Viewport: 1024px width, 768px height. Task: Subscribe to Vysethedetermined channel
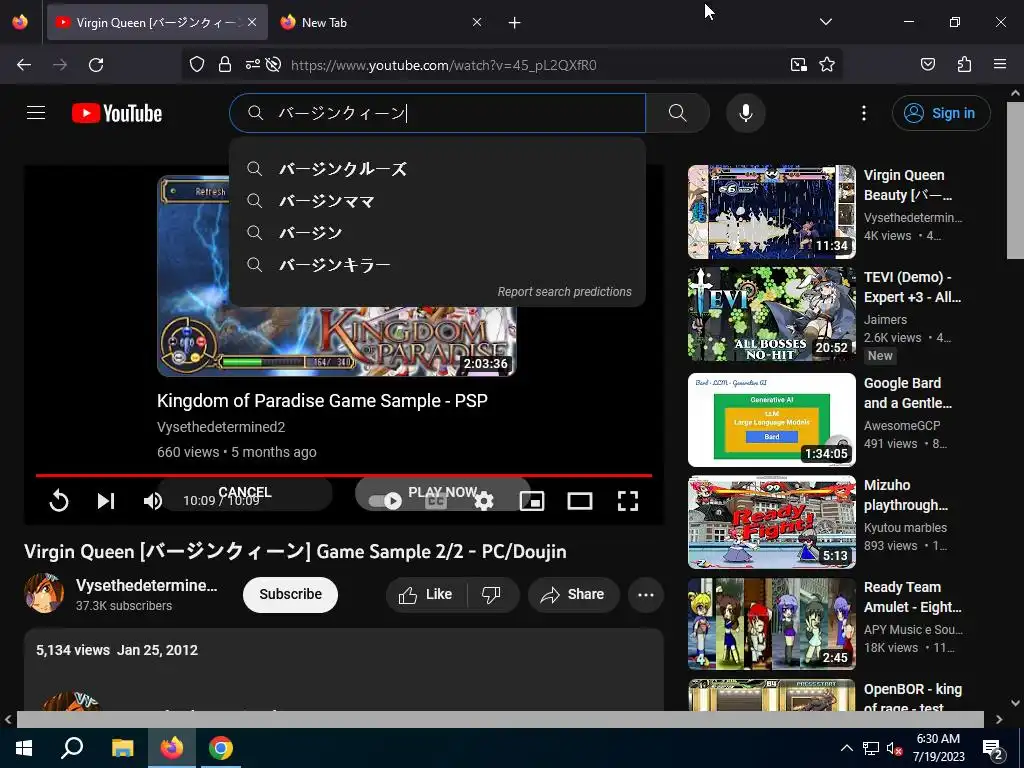pos(291,594)
